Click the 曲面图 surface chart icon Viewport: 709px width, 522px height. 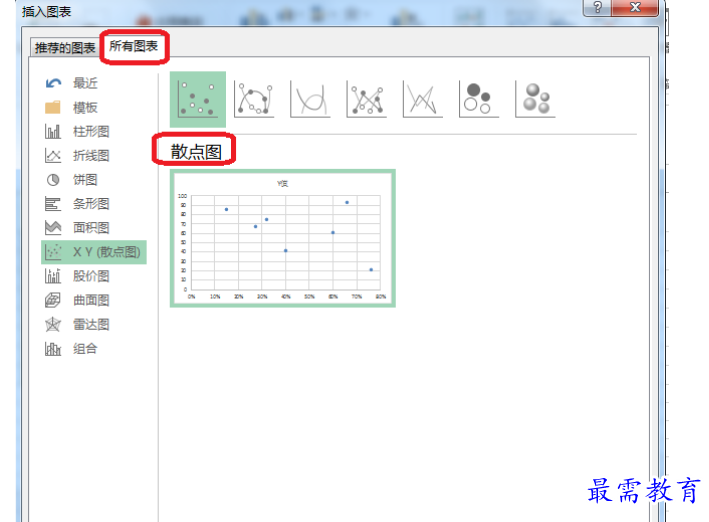[53, 300]
